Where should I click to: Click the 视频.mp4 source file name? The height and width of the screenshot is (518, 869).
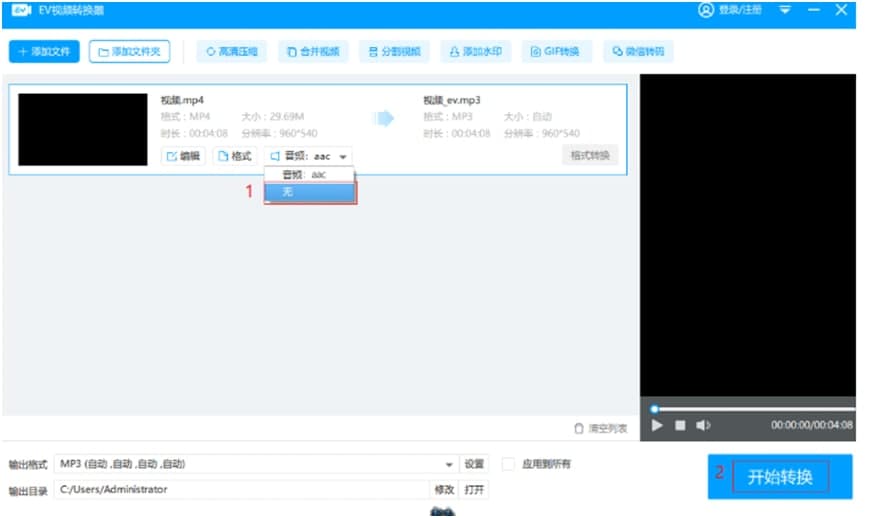pos(182,100)
